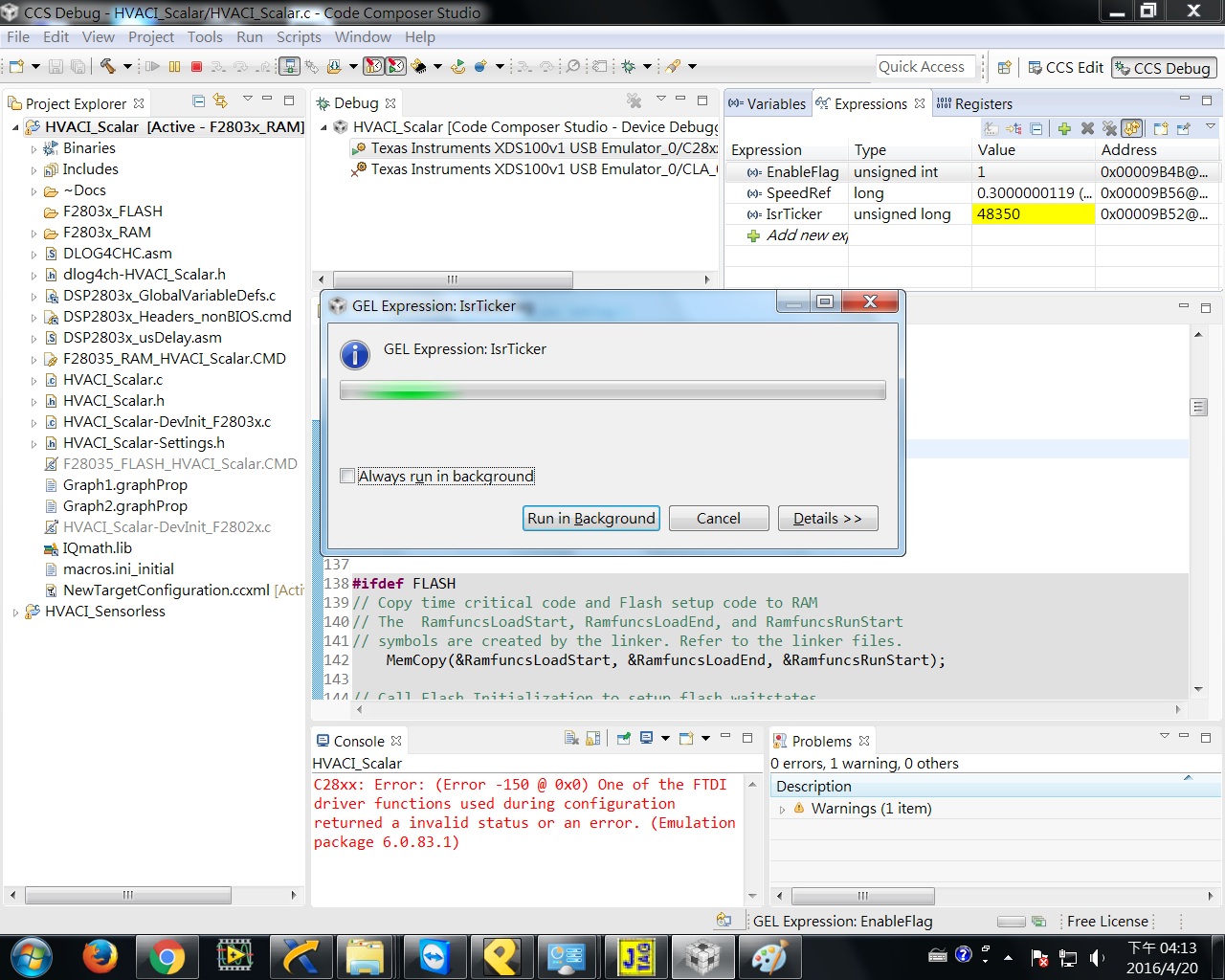The height and width of the screenshot is (980, 1225).
Task: Click the GEL Expression progress bar
Action: tap(612, 390)
